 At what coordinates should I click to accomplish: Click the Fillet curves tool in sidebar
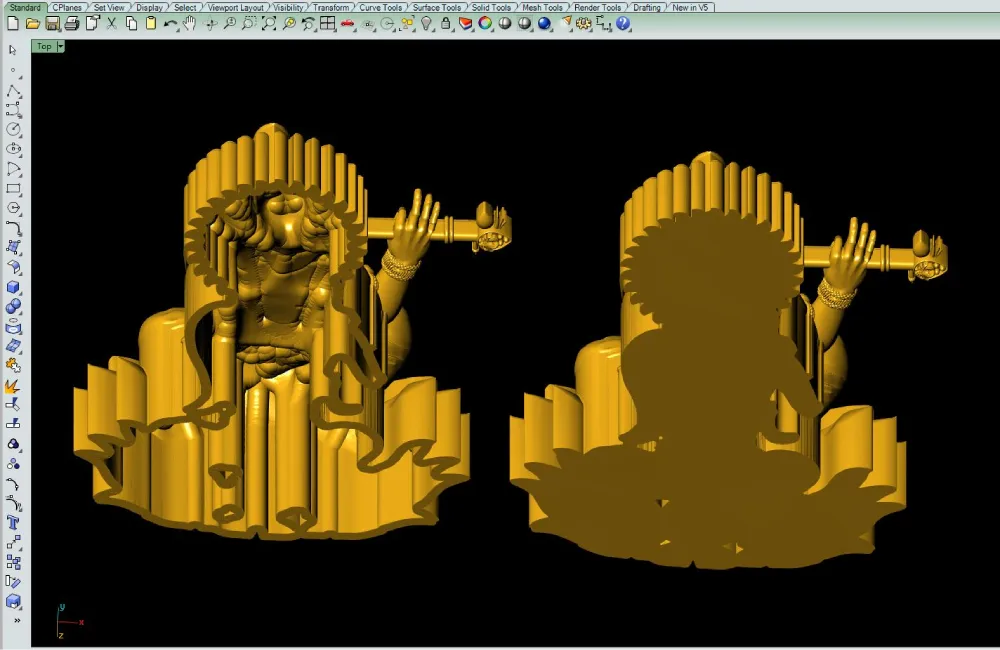pyautogui.click(x=13, y=228)
